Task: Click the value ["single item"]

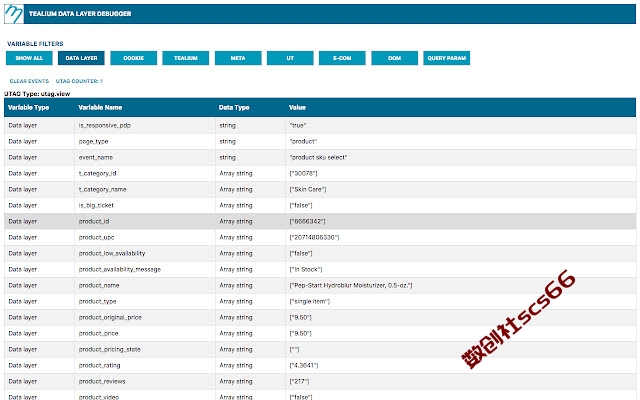Action: coord(309,301)
